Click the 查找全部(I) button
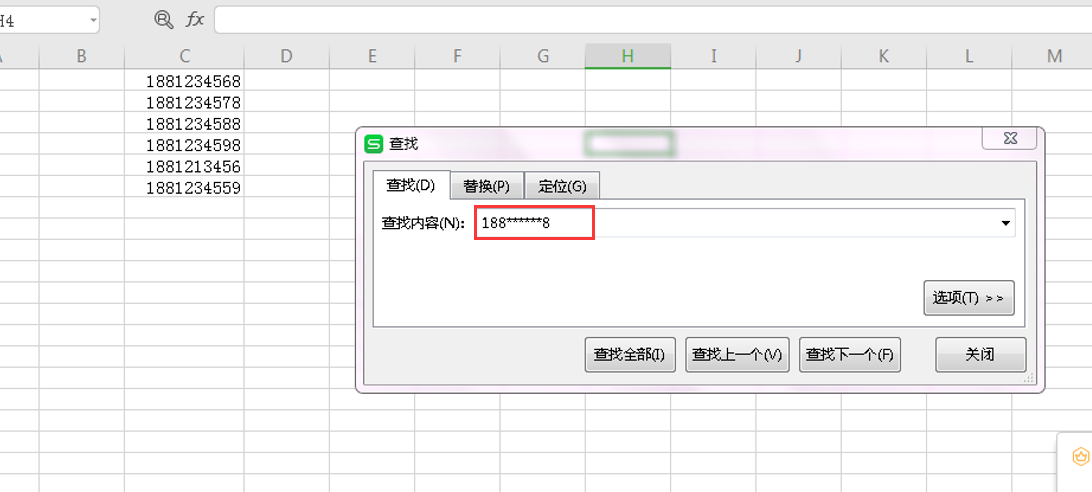This screenshot has width=1092, height=492. pyautogui.click(x=630, y=355)
